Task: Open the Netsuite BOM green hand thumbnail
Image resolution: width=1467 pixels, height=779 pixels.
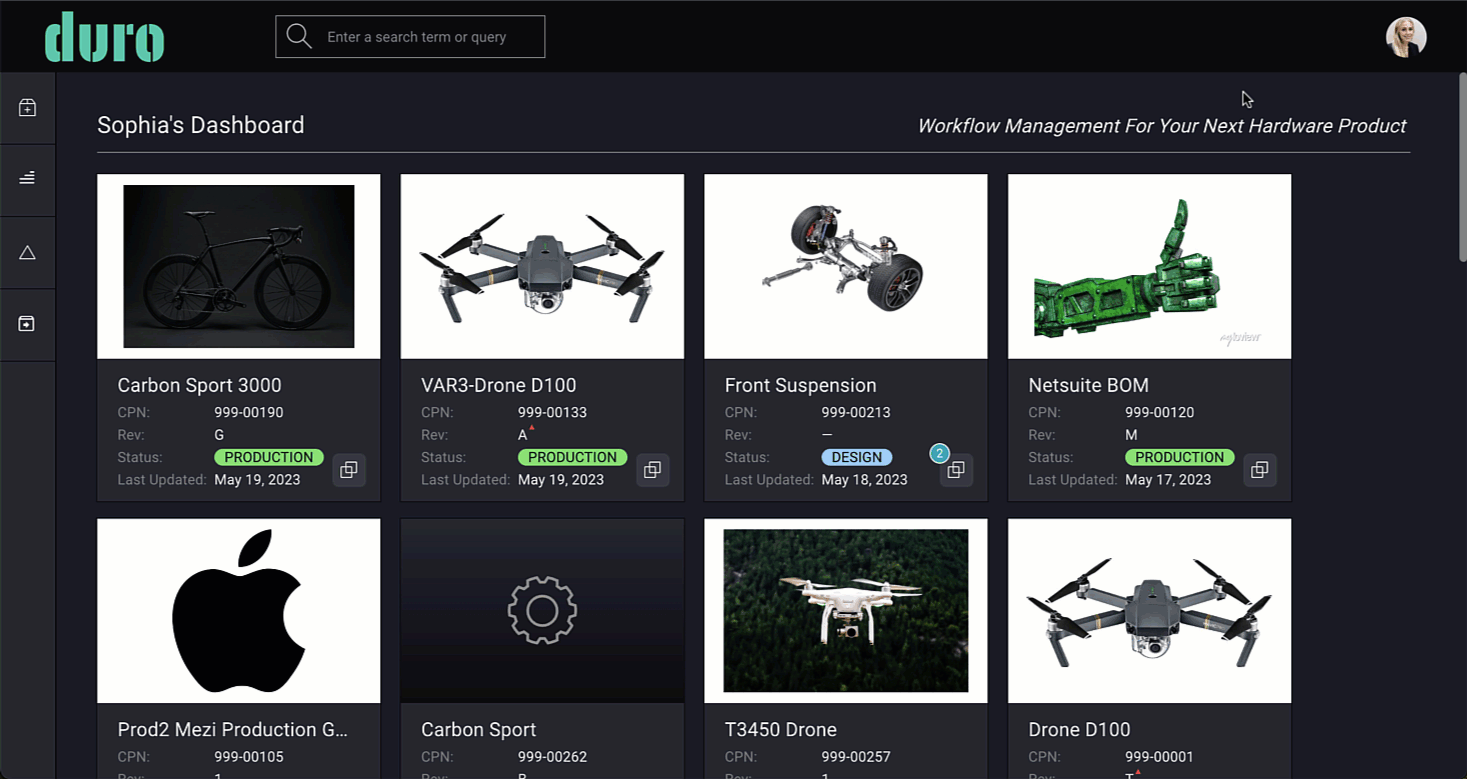Action: (x=1150, y=267)
